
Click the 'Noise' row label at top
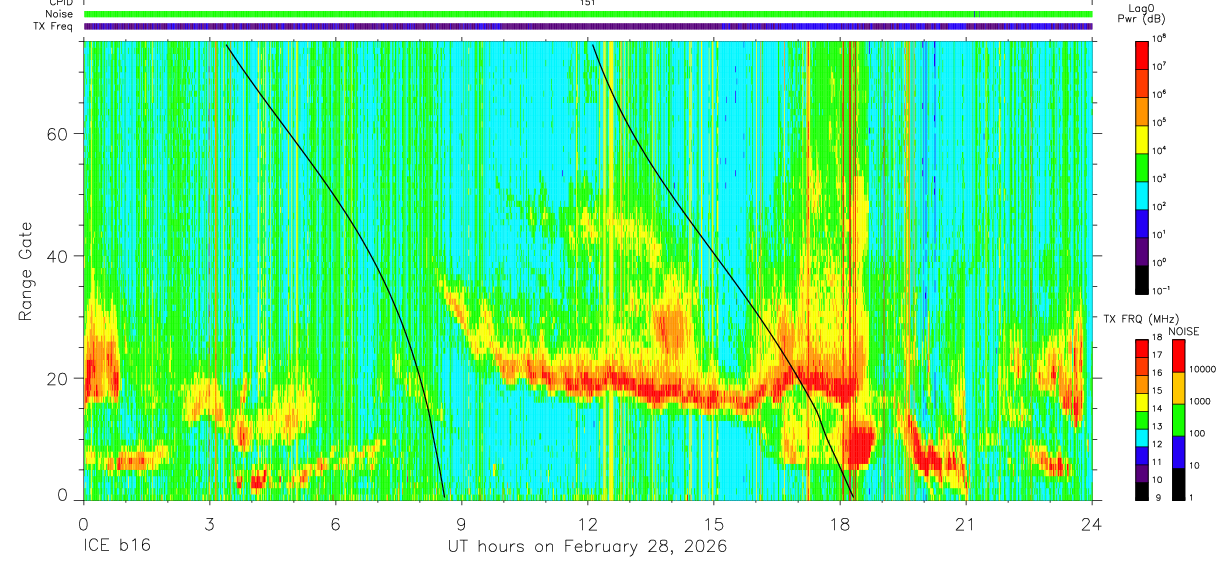pos(59,15)
